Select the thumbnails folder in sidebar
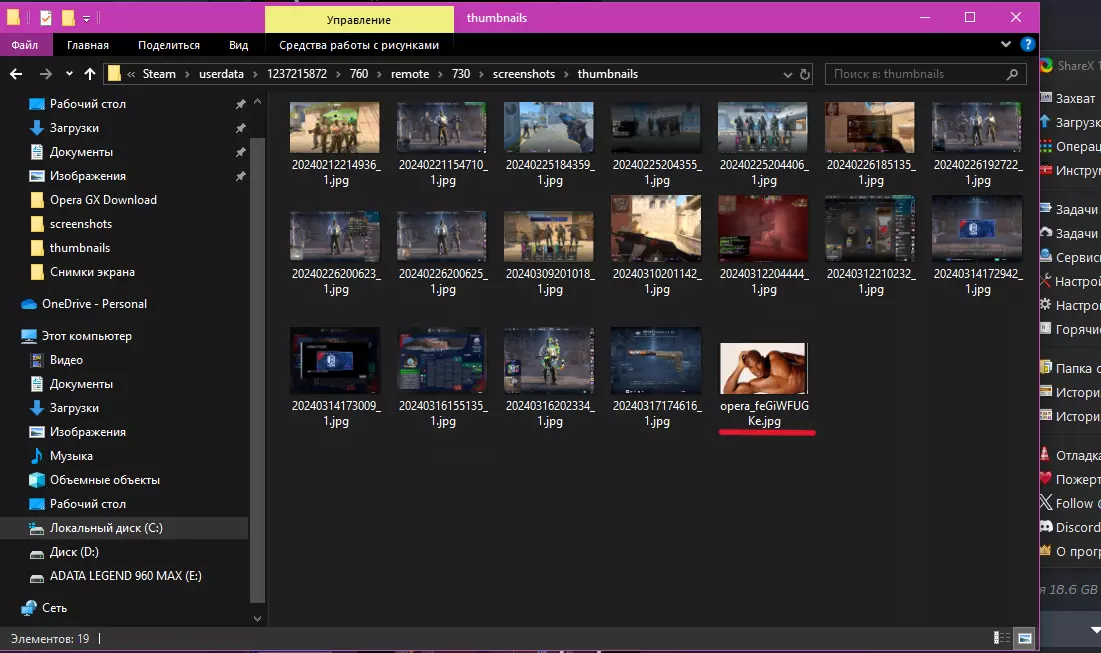Image resolution: width=1101 pixels, height=653 pixels. pyautogui.click(x=79, y=248)
